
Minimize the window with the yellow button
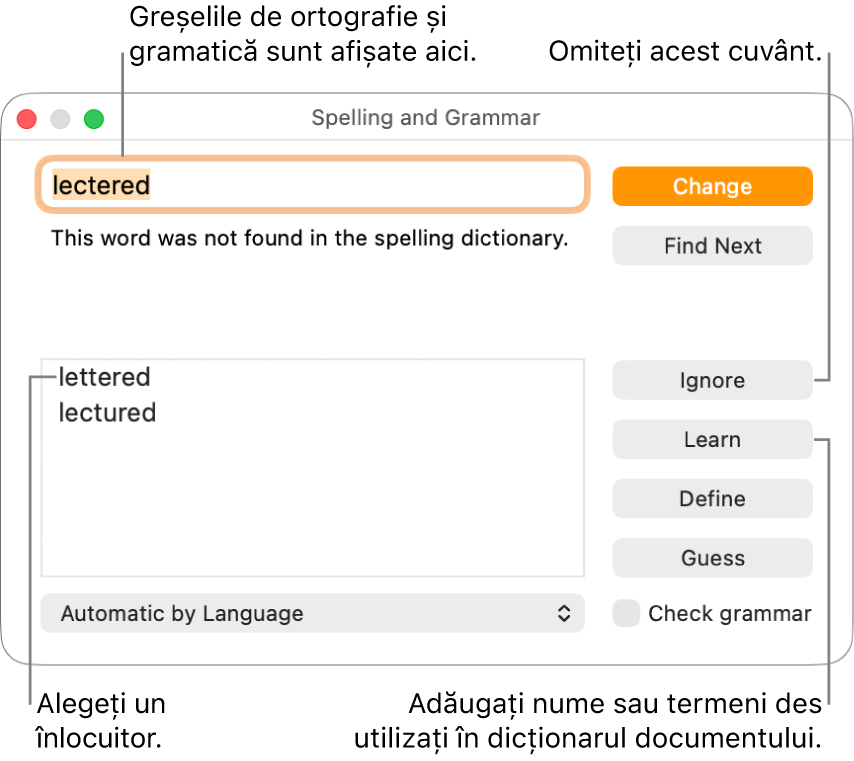point(60,118)
